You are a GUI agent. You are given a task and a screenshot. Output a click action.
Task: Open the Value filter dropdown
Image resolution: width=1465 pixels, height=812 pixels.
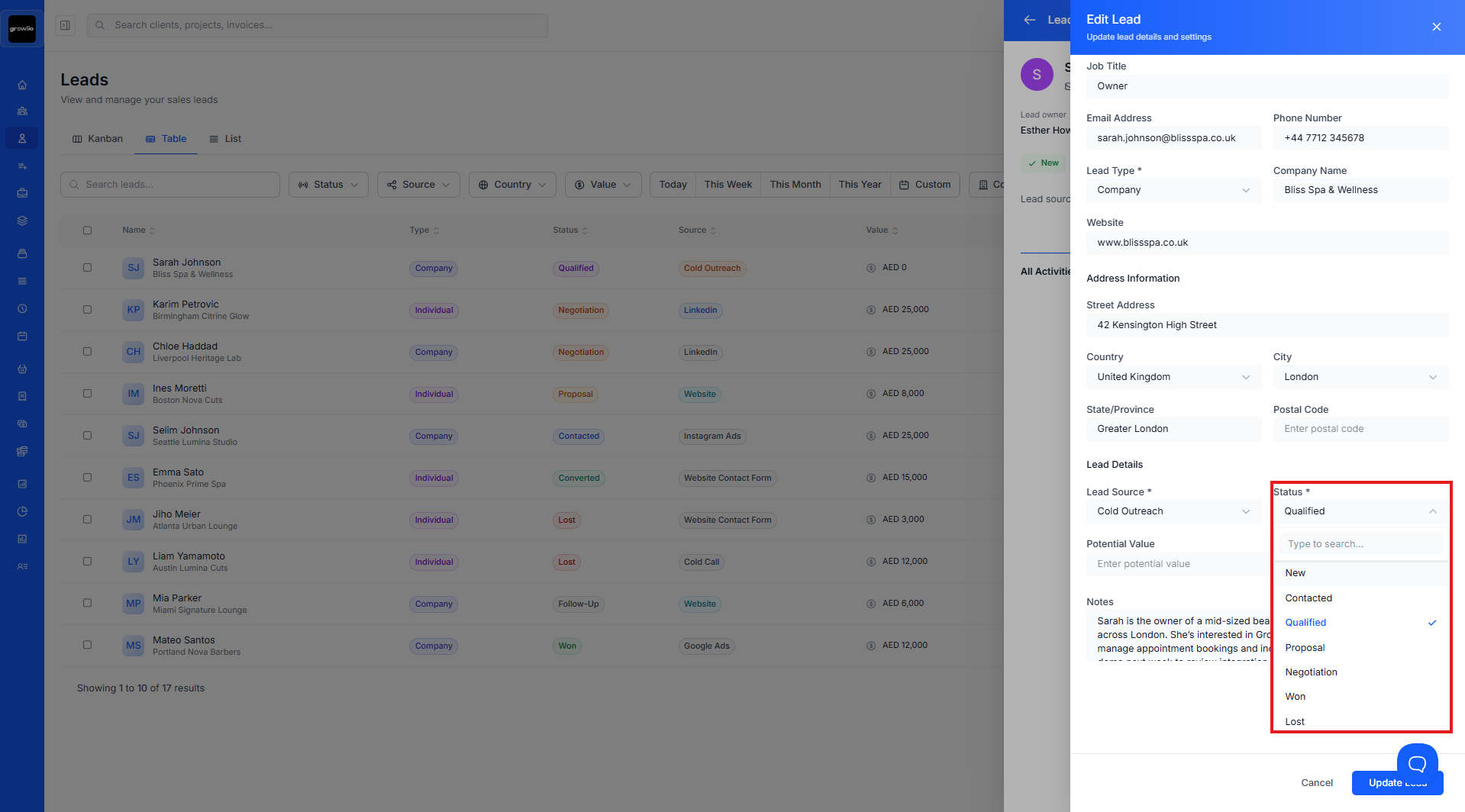click(603, 185)
